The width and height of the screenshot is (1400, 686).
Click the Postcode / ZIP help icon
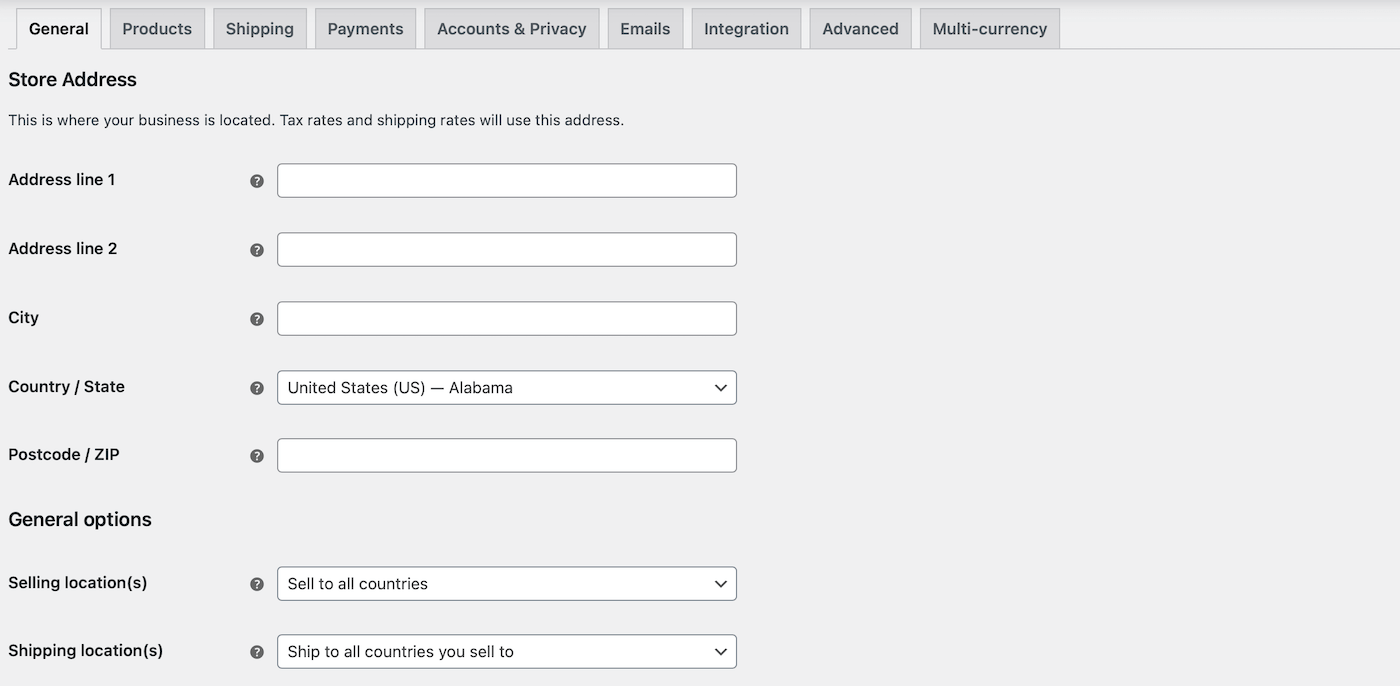point(257,455)
